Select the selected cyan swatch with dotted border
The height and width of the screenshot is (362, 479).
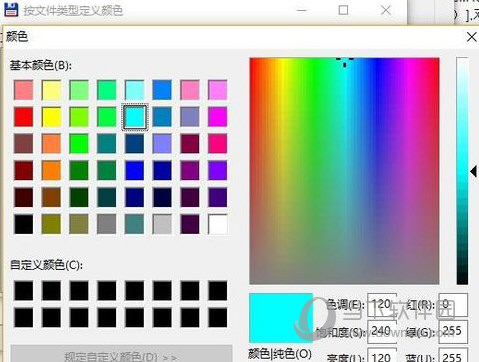click(135, 117)
